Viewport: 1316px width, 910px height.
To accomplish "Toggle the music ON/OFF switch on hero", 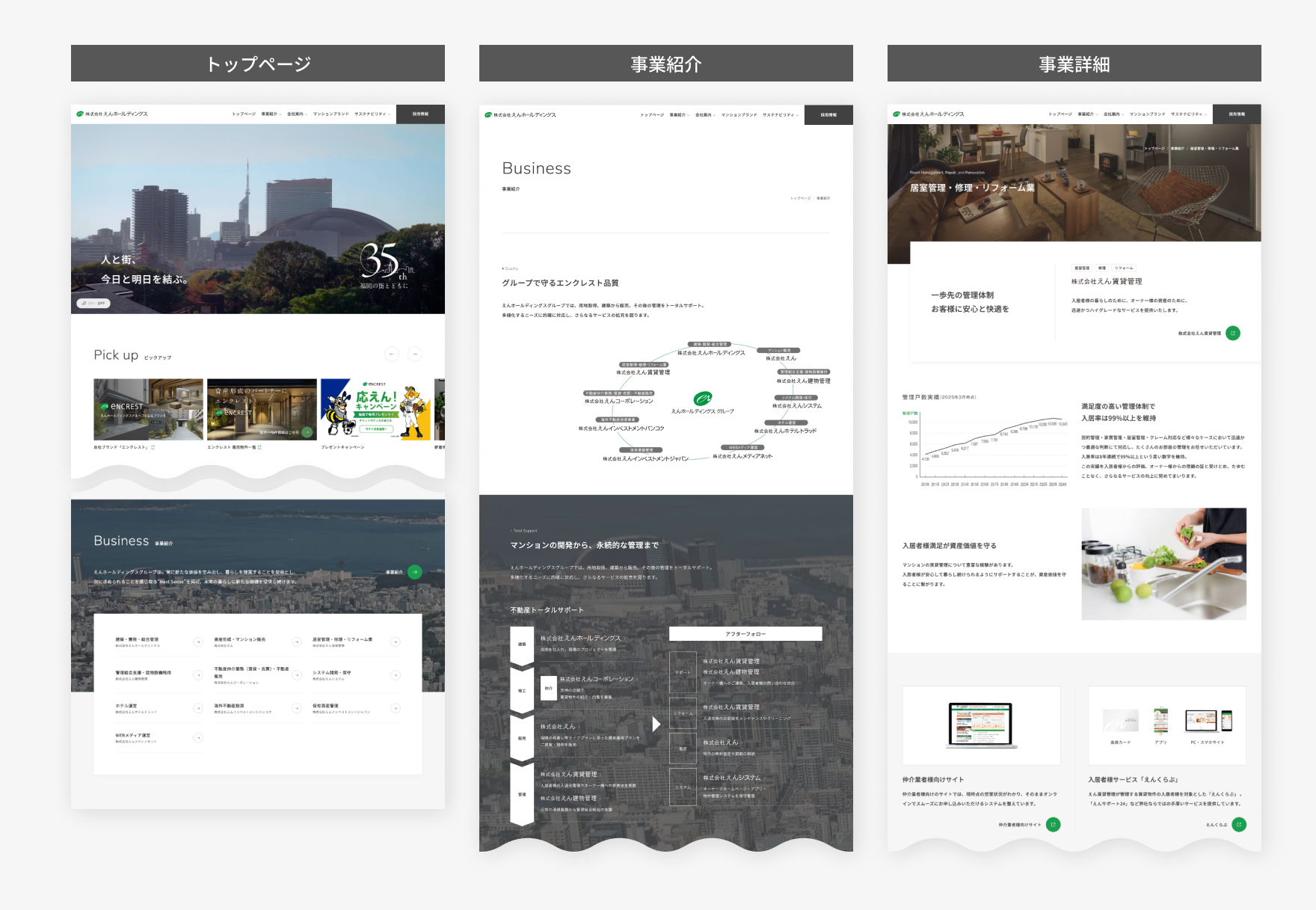I will 93,303.
